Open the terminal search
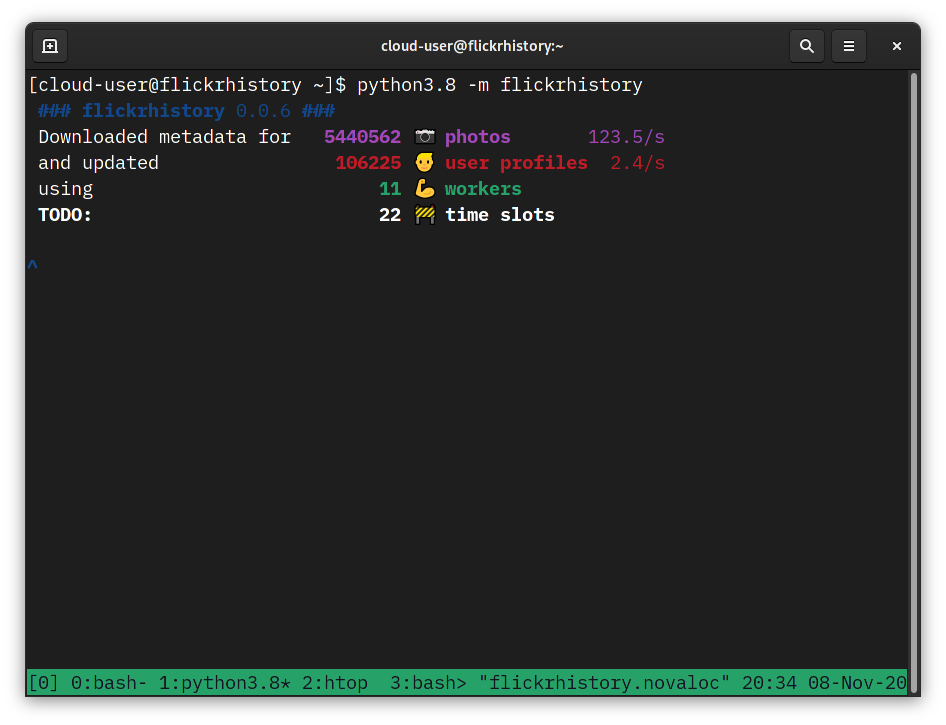 point(807,46)
